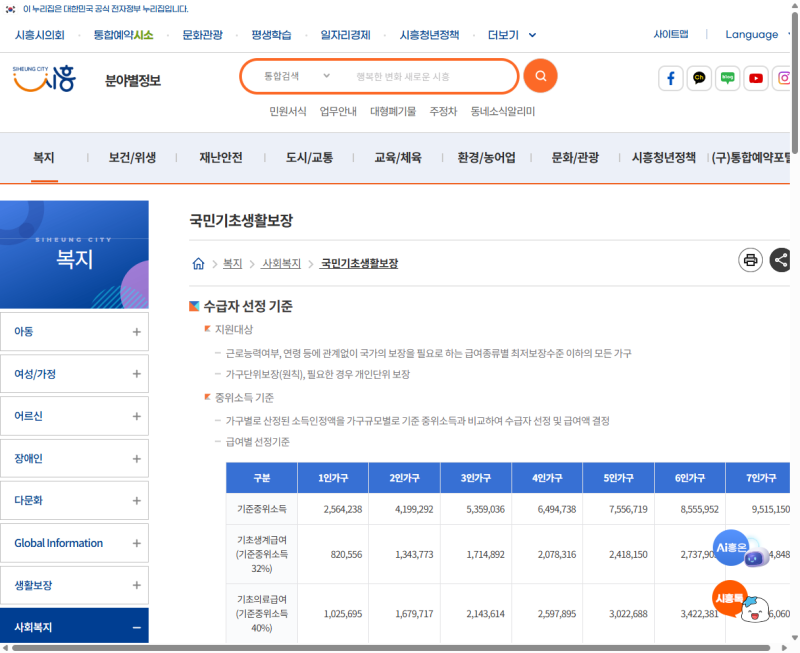Click the 업무안내 quick search keyword
This screenshot has height=653, width=800.
click(x=338, y=111)
